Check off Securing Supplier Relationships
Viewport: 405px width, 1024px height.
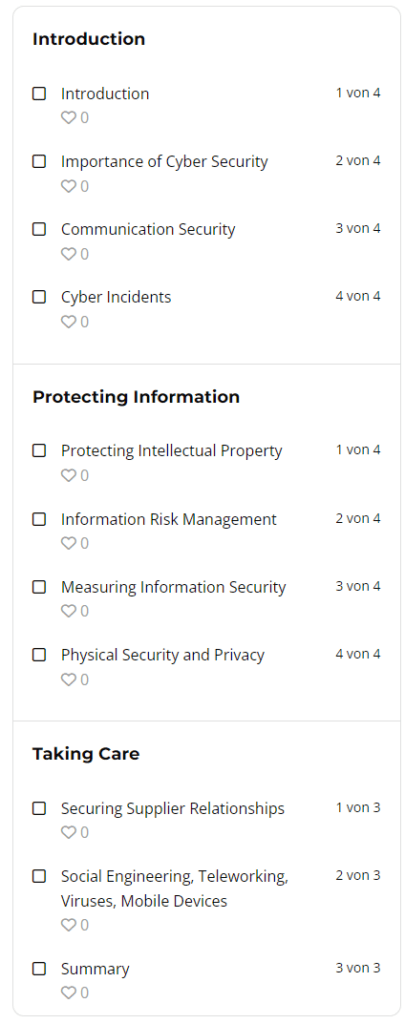pyautogui.click(x=39, y=808)
